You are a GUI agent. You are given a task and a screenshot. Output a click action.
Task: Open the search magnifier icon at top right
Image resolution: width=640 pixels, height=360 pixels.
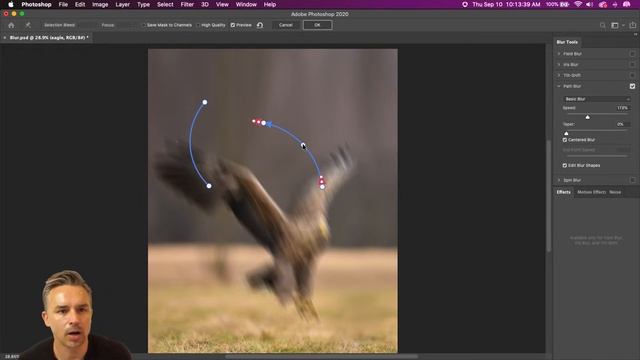[602, 25]
